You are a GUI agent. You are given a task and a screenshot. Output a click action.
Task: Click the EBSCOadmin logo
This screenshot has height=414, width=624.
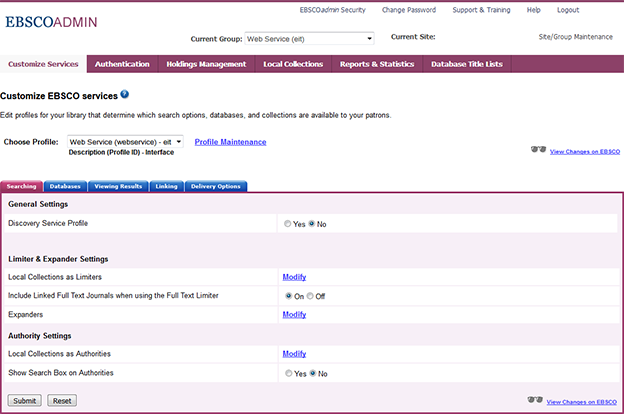coord(51,22)
